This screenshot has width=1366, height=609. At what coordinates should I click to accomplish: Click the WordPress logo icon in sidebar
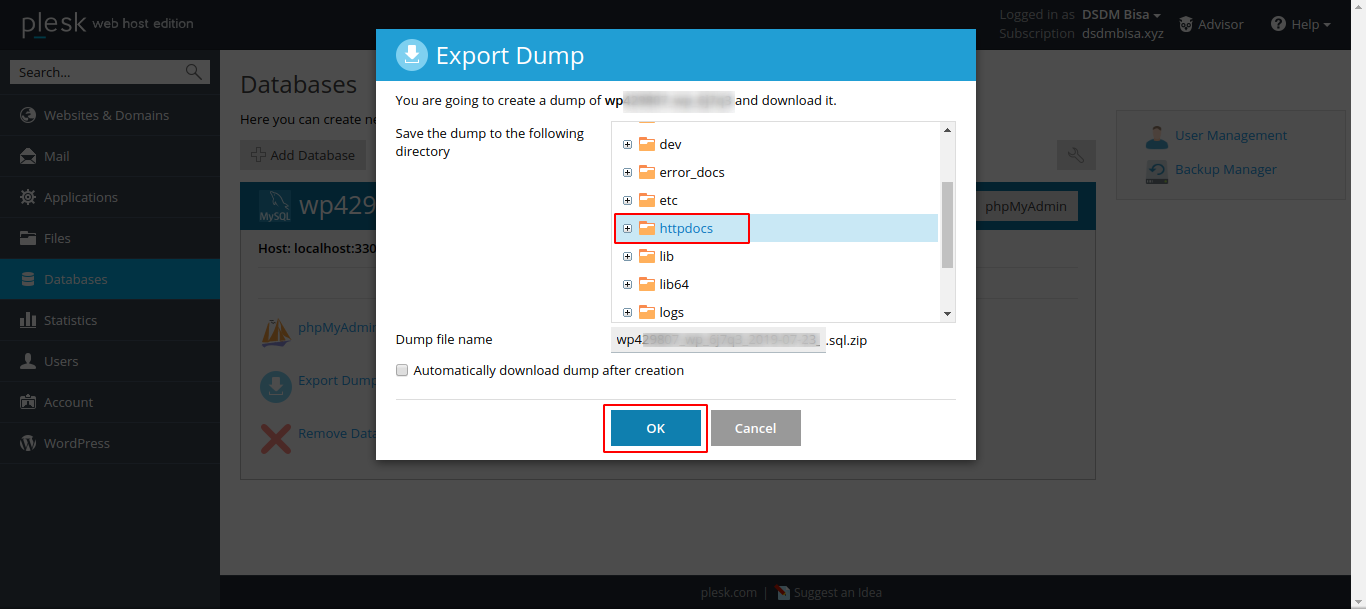(x=28, y=443)
